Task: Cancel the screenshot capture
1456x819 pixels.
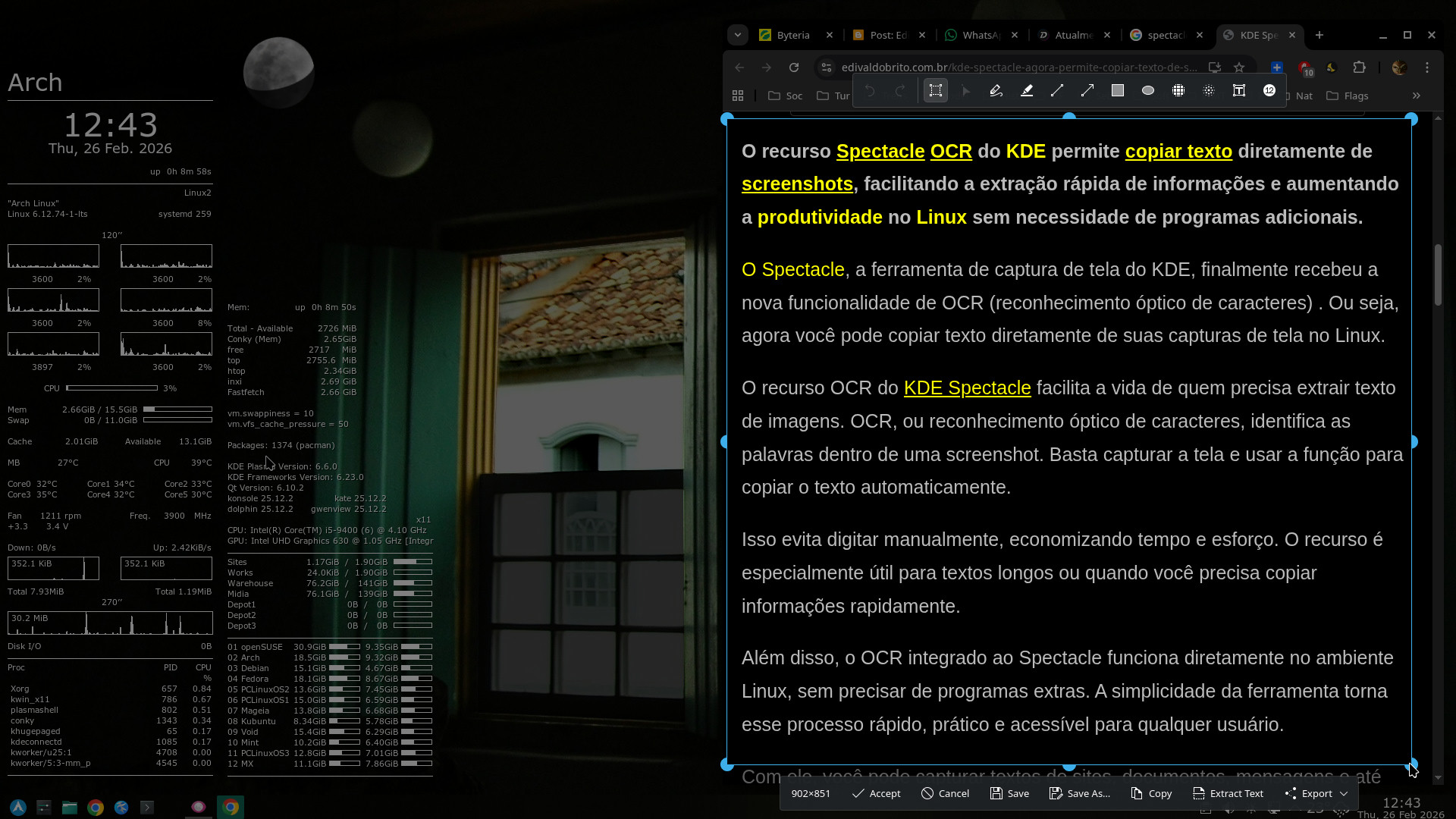Action: click(945, 793)
